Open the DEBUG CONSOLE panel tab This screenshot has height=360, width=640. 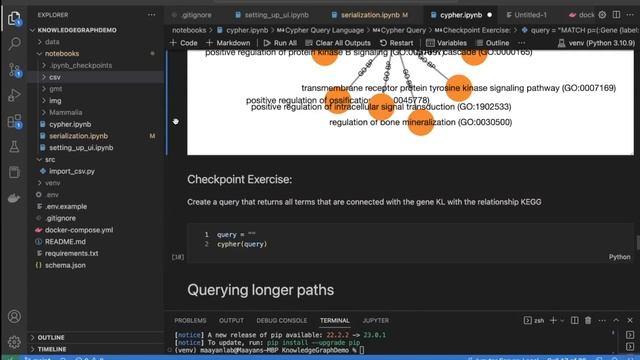click(x=282, y=321)
